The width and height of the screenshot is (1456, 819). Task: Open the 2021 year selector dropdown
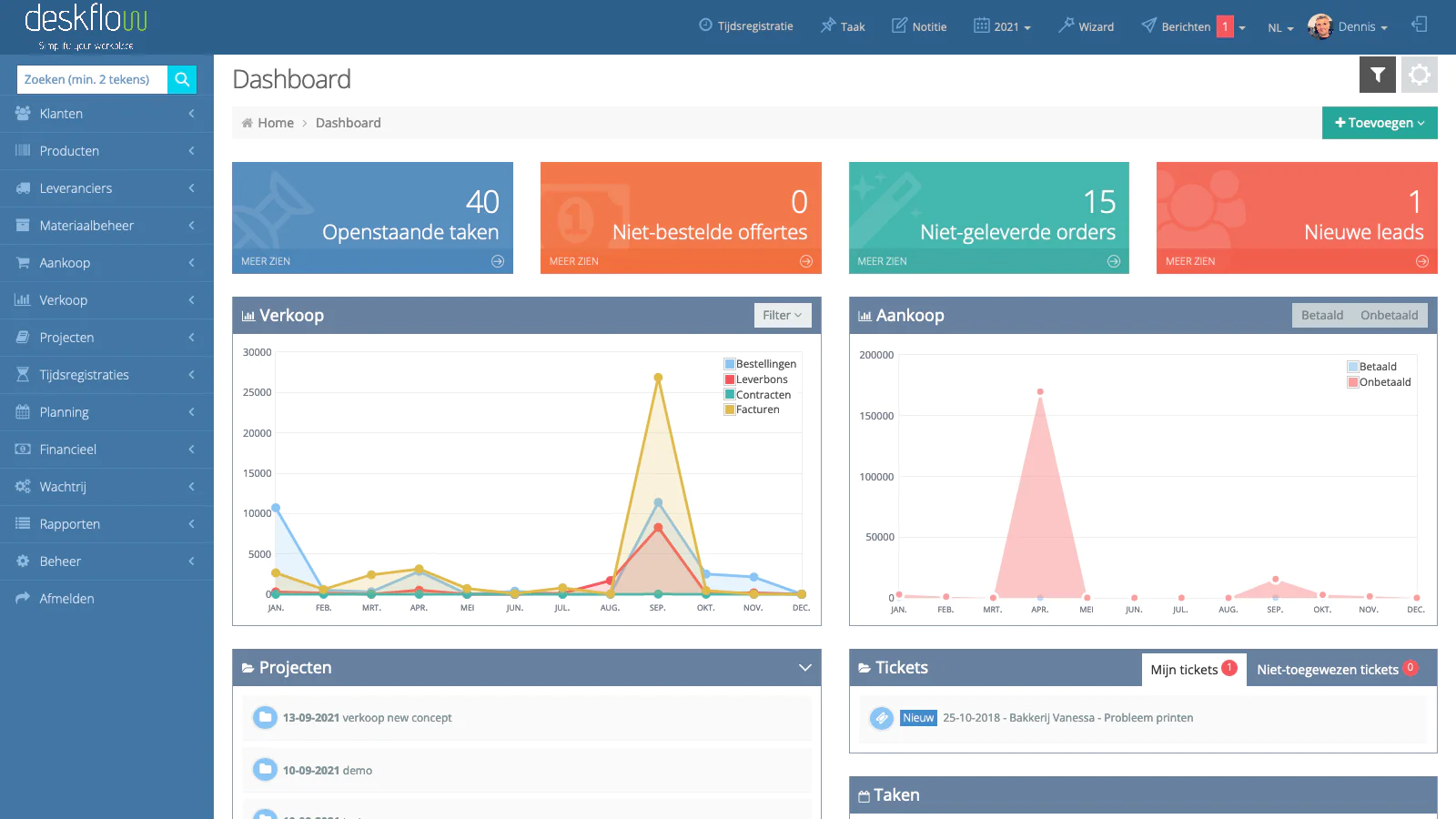tap(1003, 26)
